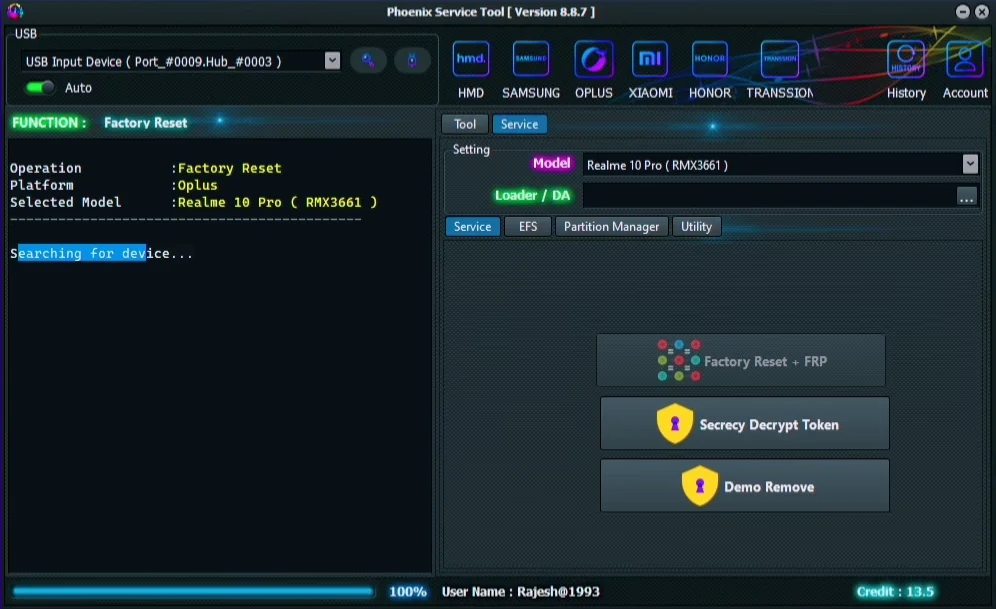Click the 100% progress bar
Screen dimensions: 996x609
[195, 591]
